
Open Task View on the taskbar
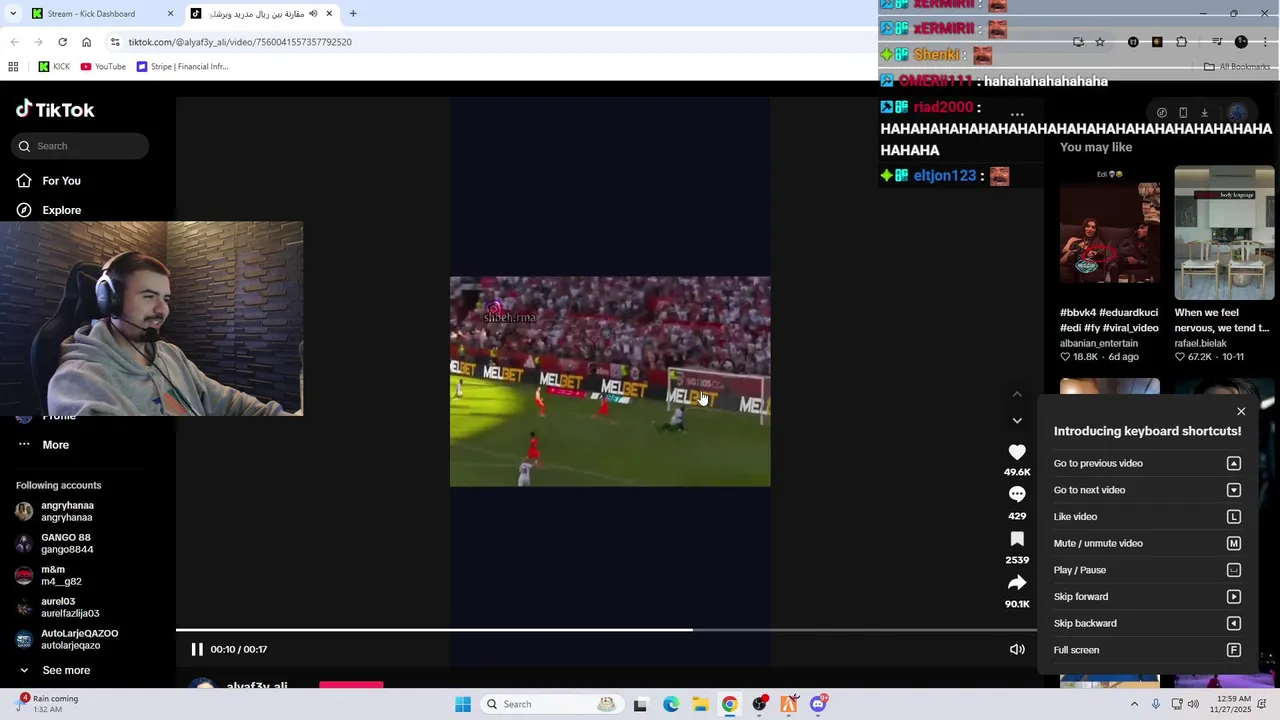tap(641, 704)
